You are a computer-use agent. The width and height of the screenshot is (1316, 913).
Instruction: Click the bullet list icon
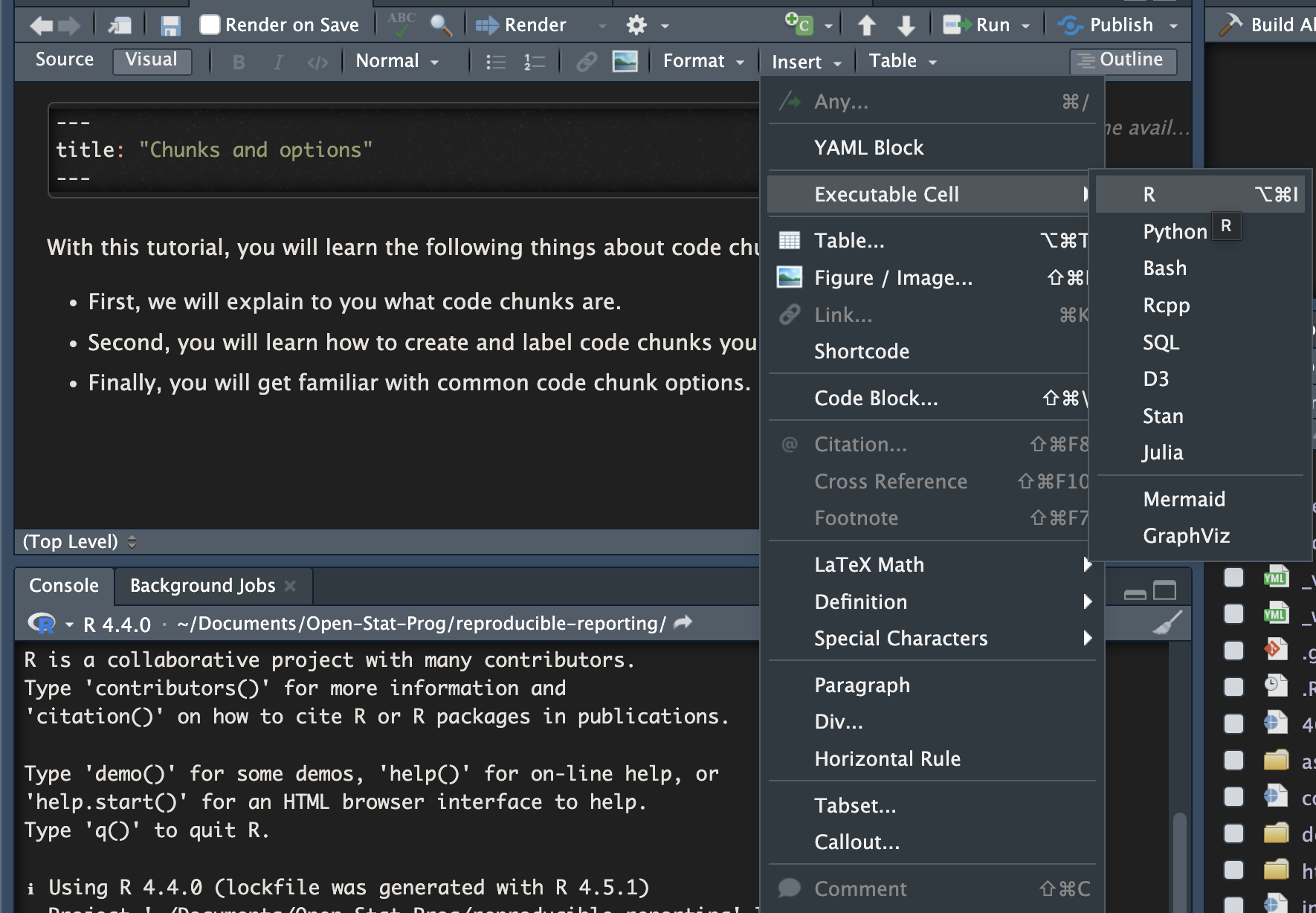pyautogui.click(x=495, y=62)
